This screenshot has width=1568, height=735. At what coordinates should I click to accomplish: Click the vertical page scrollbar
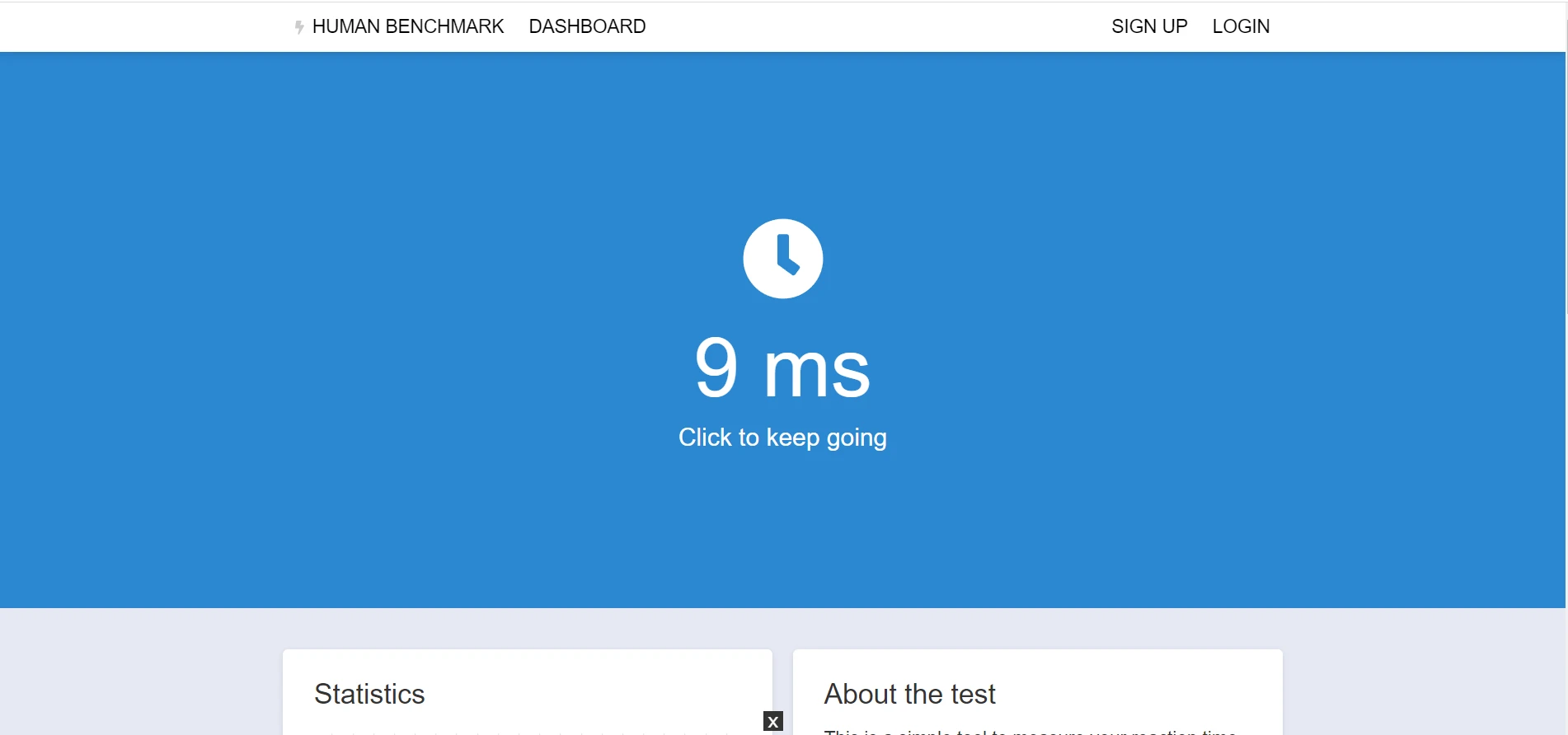point(1566,165)
